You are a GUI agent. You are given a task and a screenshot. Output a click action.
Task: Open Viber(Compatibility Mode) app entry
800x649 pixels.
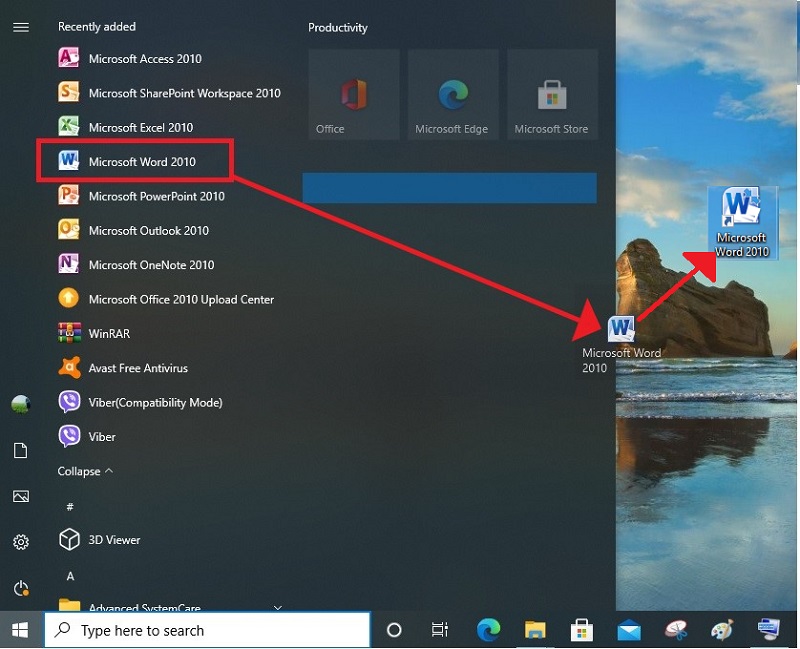pyautogui.click(x=155, y=403)
